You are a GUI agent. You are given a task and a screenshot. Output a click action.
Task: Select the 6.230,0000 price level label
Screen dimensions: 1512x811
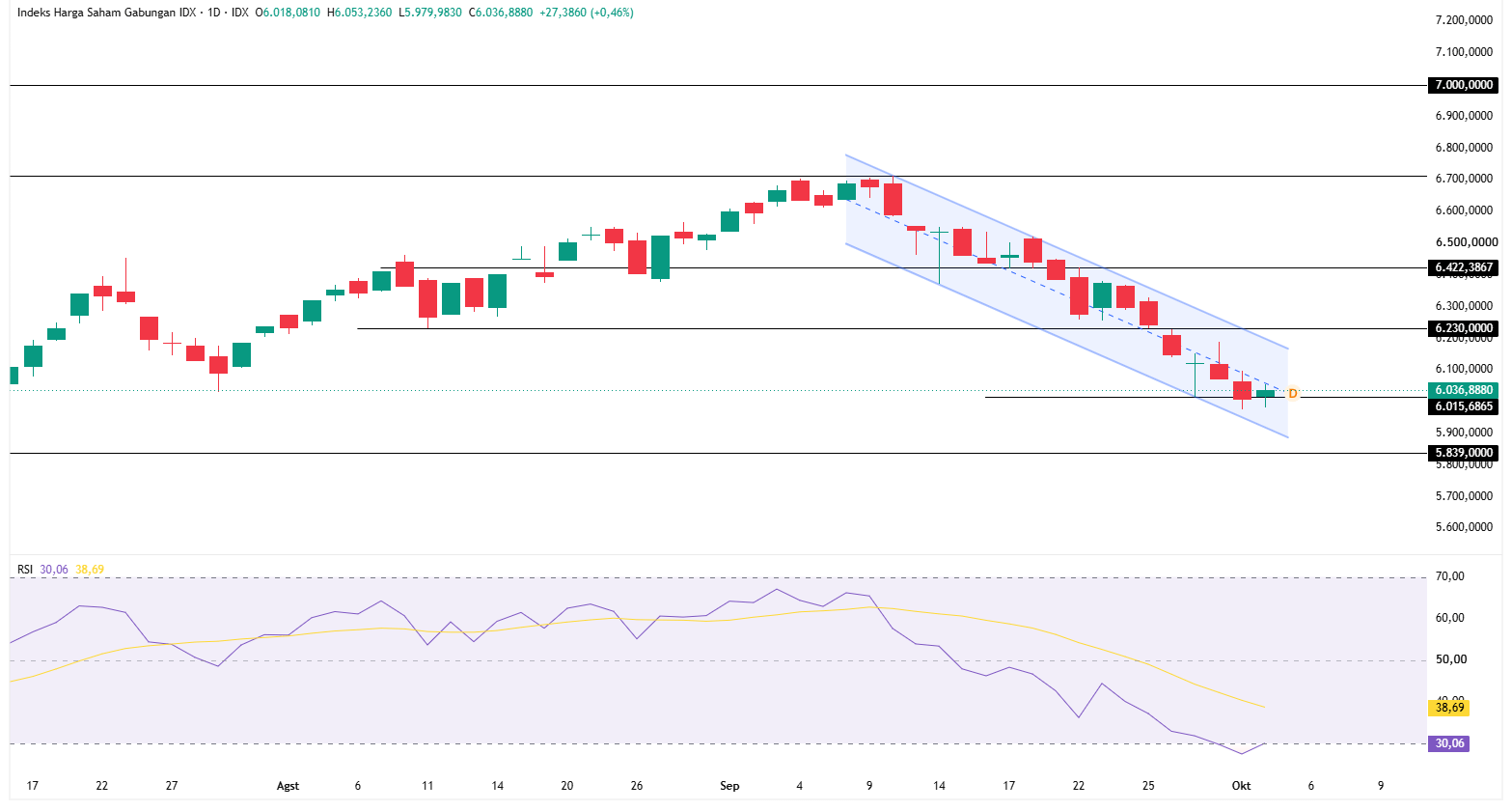pos(1464,328)
